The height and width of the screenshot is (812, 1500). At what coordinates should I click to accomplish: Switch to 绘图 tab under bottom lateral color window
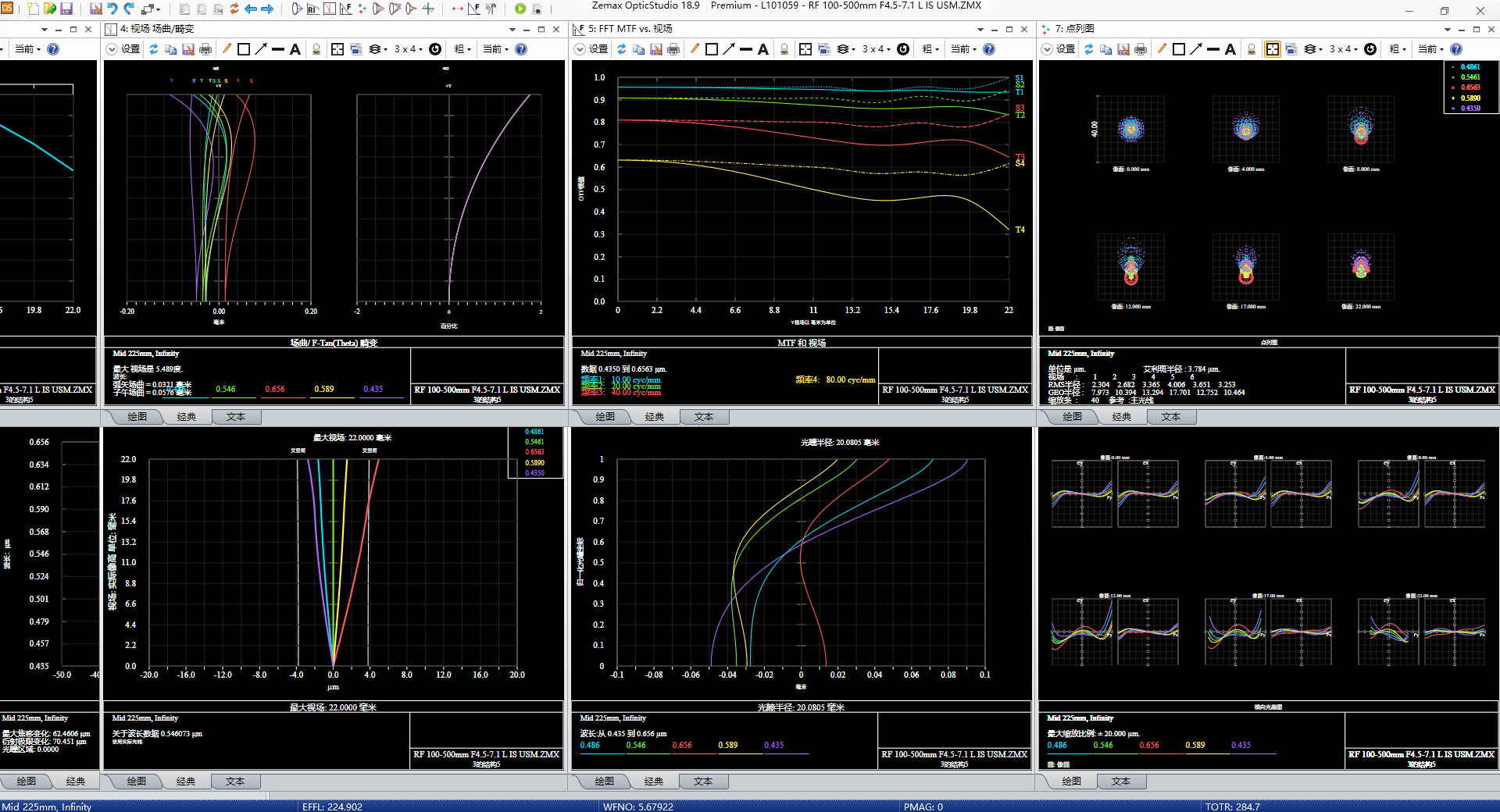137,782
